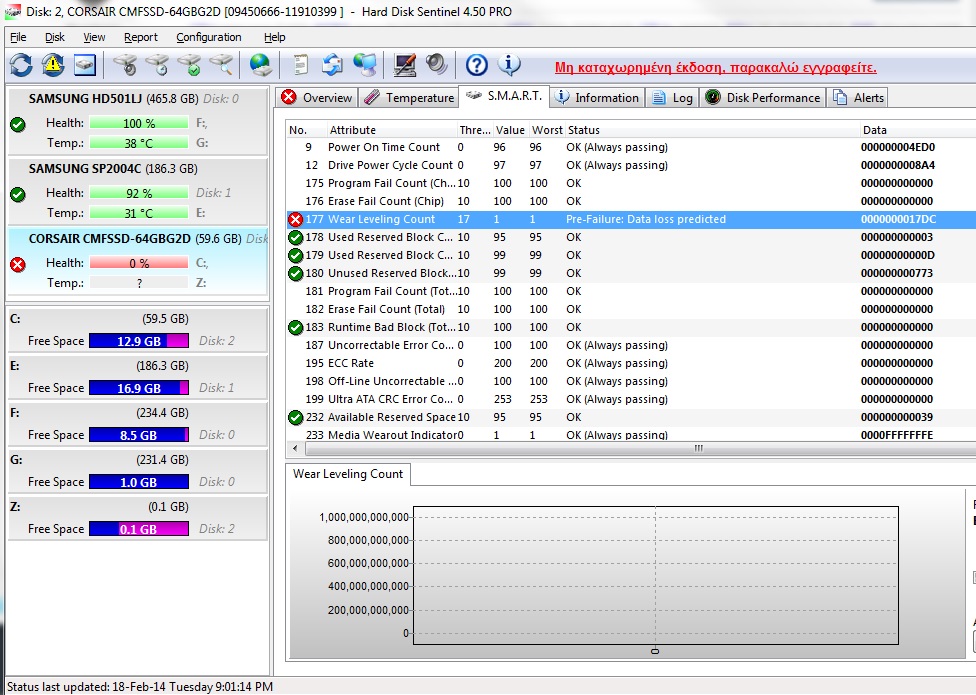The image size is (976, 695).
Task: Click the network monitor globe icon
Action: point(365,65)
